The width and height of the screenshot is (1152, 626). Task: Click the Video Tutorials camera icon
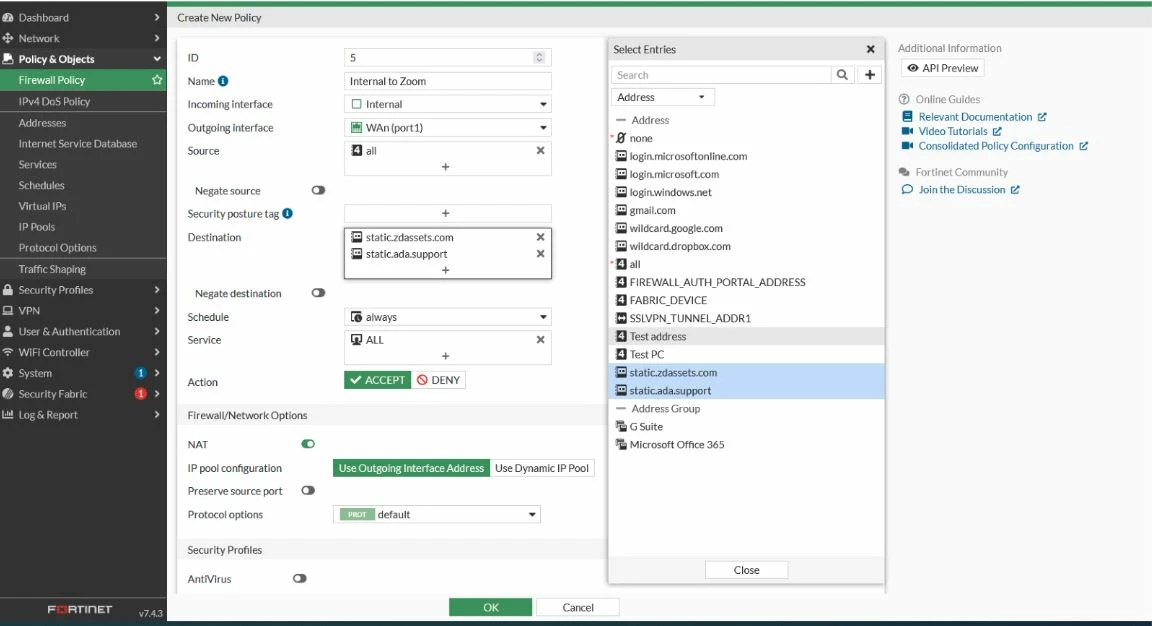907,132
